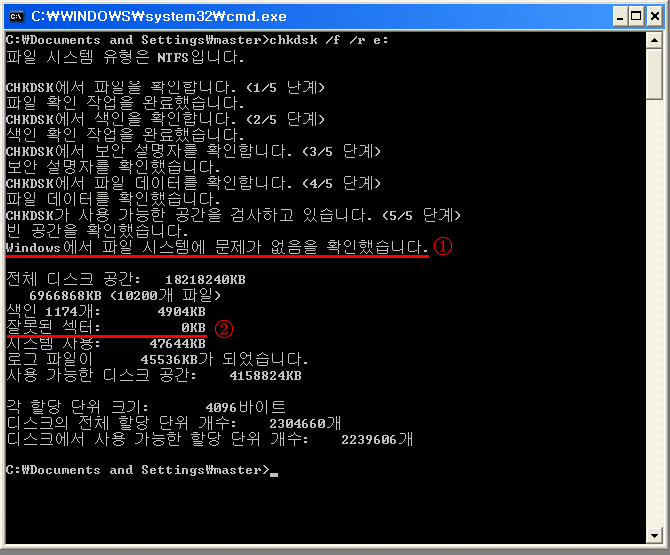670x555 pixels.
Task: Click the '(3/5 단계)' security descriptor line
Action: point(193,151)
